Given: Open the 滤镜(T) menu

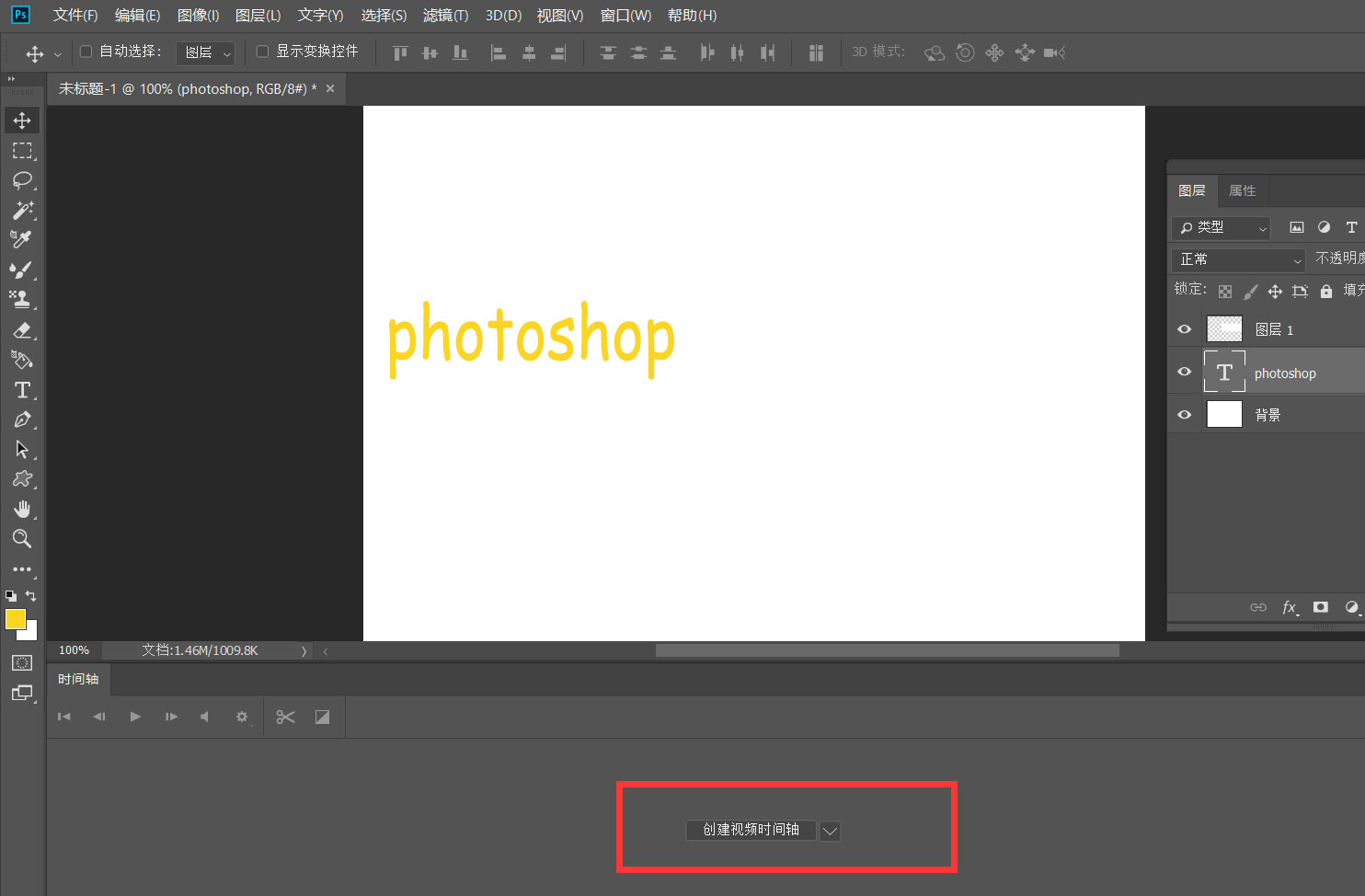Looking at the screenshot, I should [x=445, y=16].
